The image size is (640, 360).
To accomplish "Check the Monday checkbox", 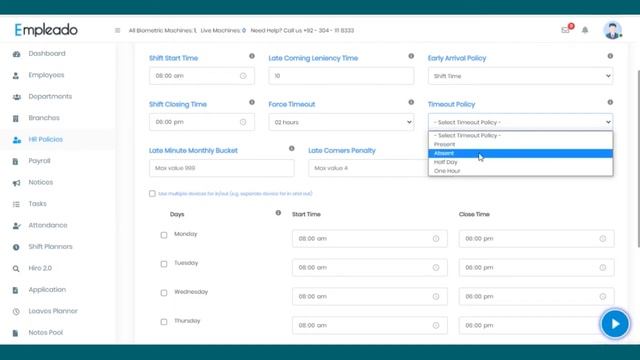I will pyautogui.click(x=164, y=235).
